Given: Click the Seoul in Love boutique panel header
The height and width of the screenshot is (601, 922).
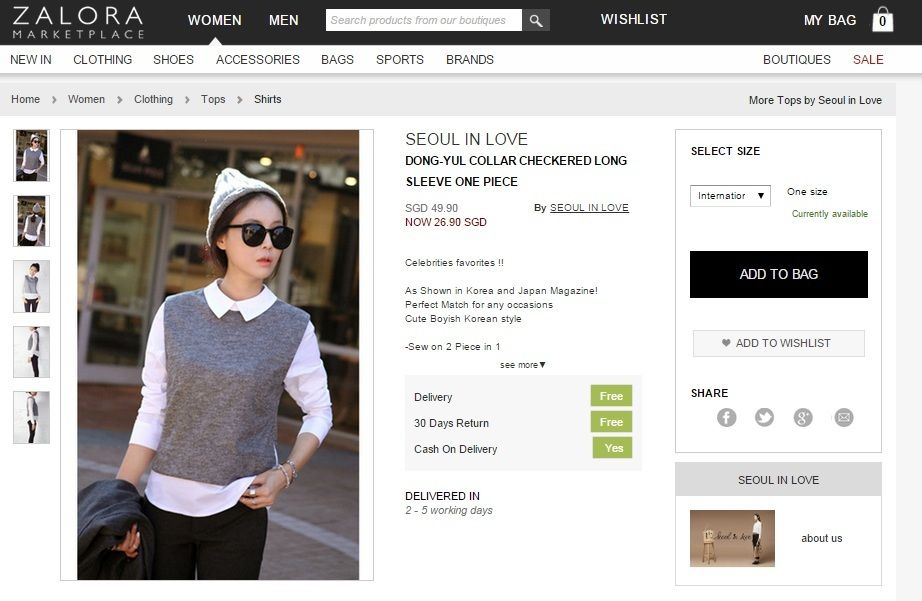Looking at the screenshot, I should tap(779, 480).
